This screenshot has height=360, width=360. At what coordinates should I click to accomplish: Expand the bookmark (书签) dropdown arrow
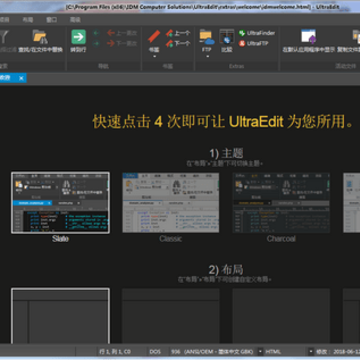point(154,56)
